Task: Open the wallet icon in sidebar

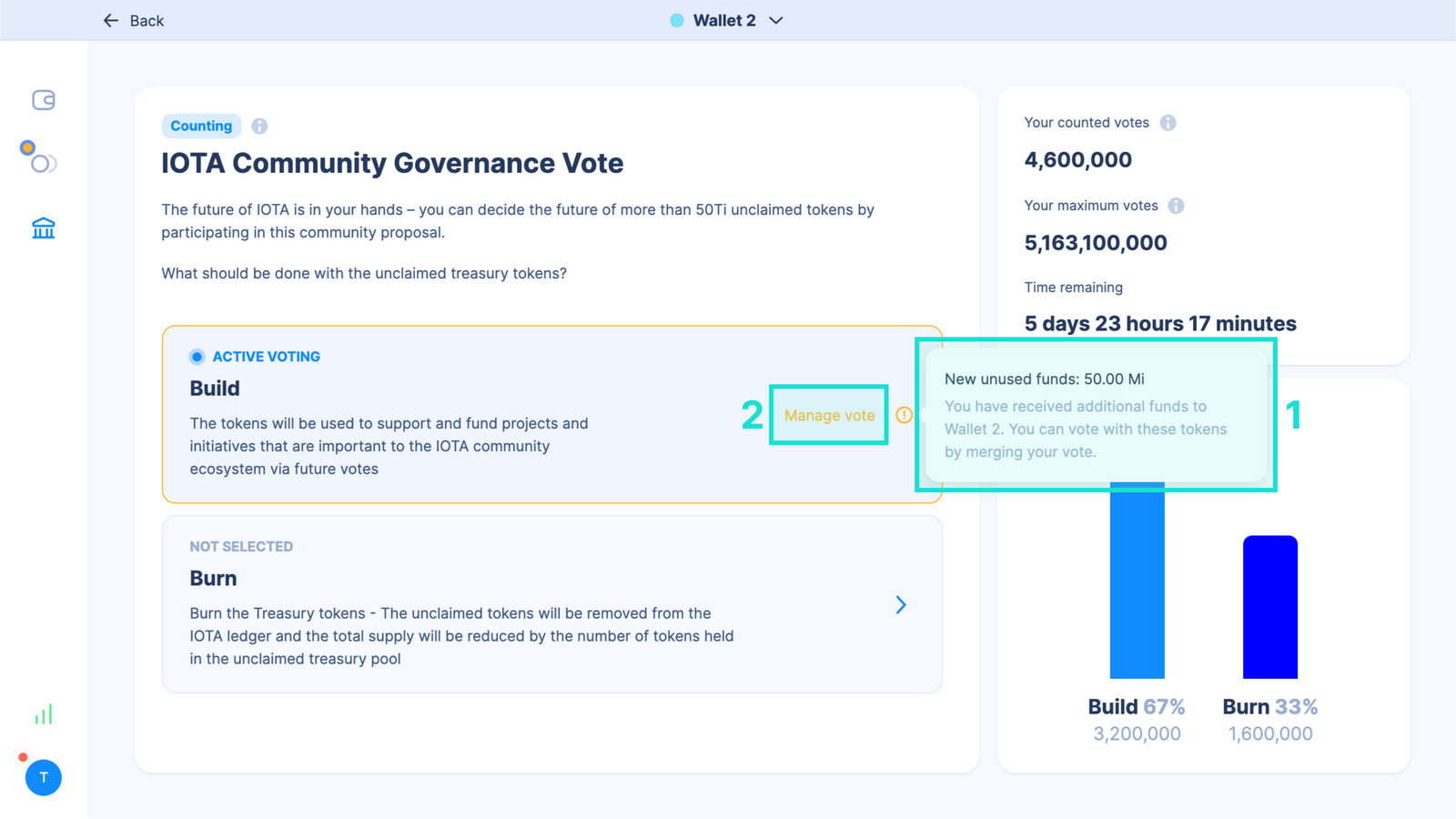Action: (x=44, y=100)
